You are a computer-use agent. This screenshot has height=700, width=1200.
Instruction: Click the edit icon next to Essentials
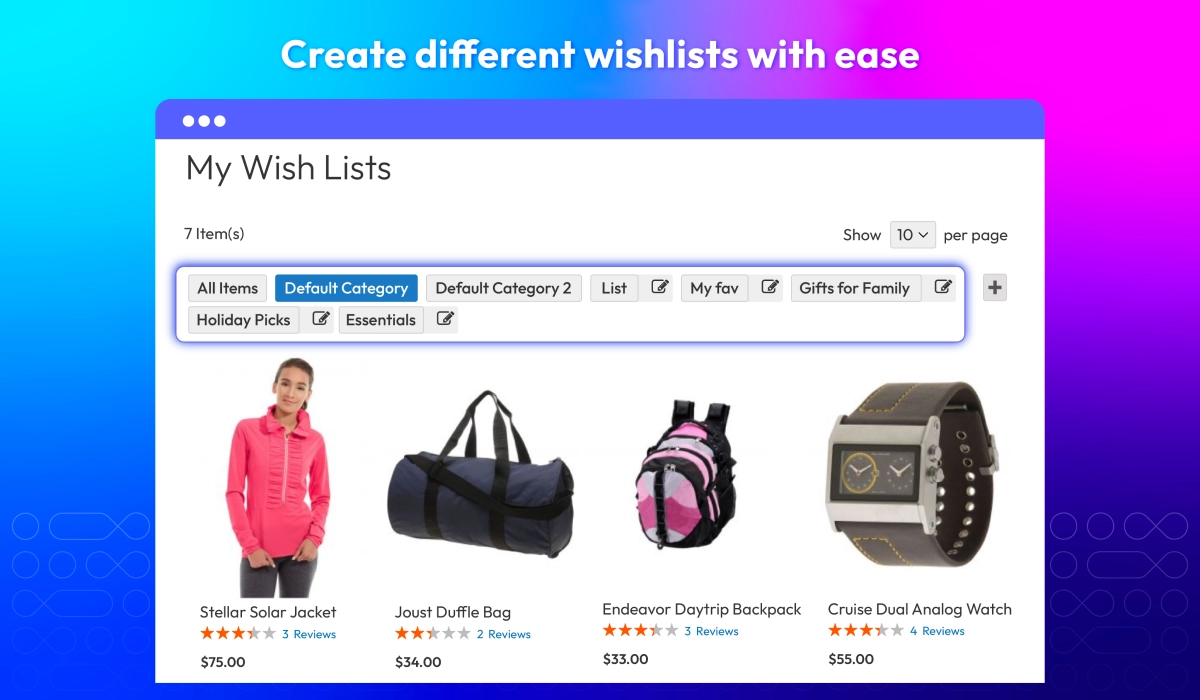(445, 320)
